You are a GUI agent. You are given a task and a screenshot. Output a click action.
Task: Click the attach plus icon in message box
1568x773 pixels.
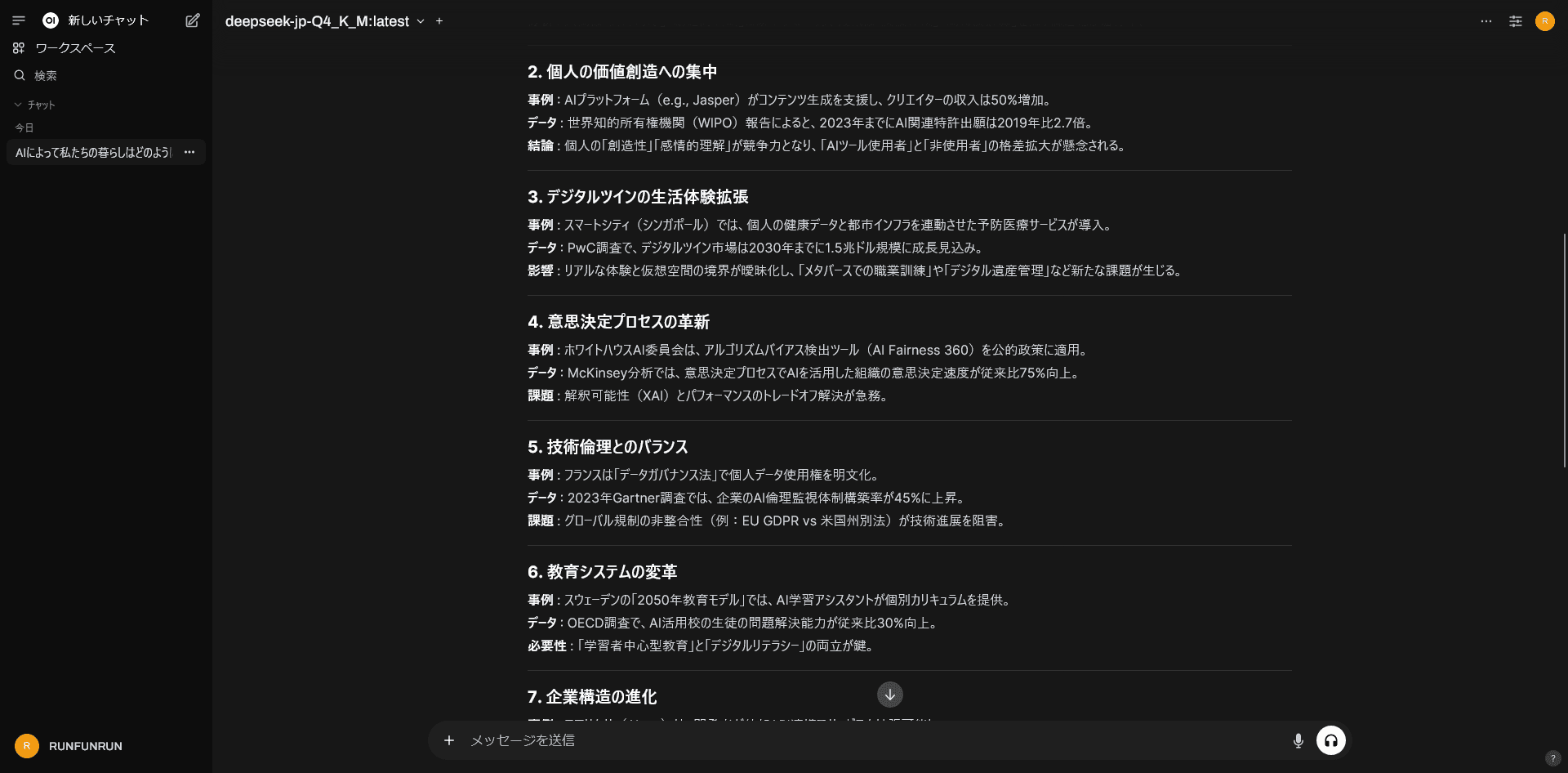coord(449,740)
